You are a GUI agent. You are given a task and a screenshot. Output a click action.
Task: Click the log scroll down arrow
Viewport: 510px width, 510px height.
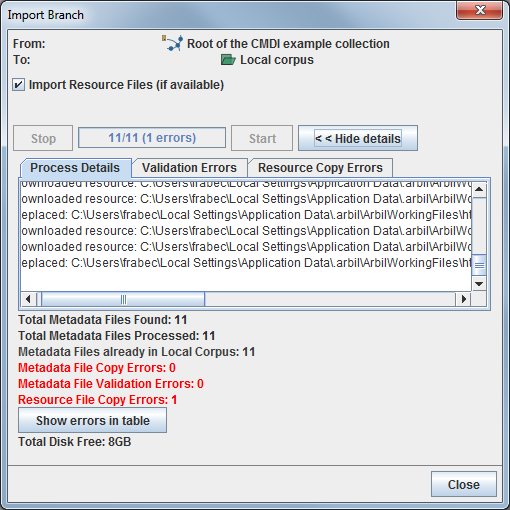tap(479, 284)
